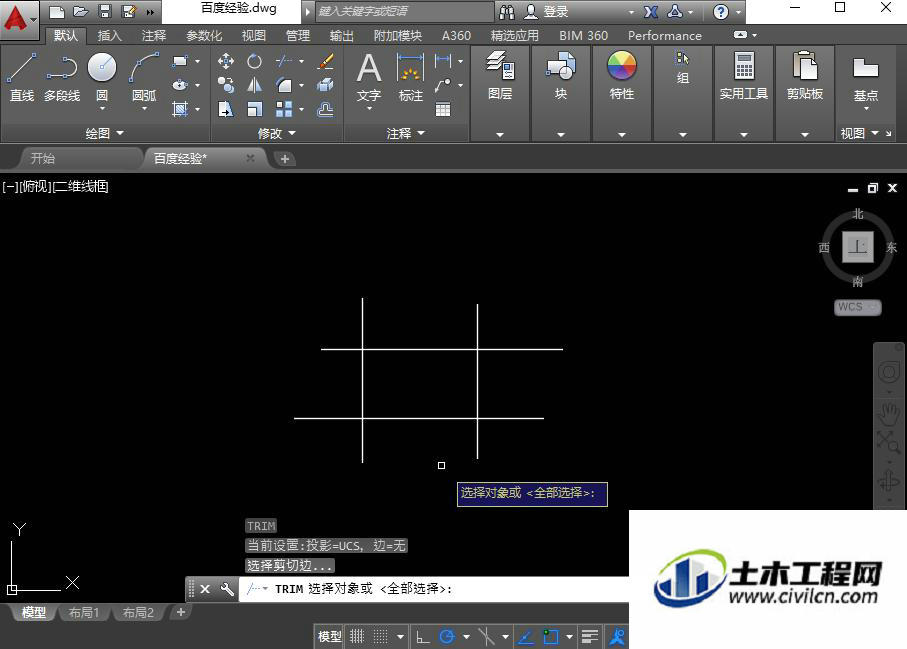Select the Offset tool
Viewport: 907px width, 649px height.
pos(326,109)
